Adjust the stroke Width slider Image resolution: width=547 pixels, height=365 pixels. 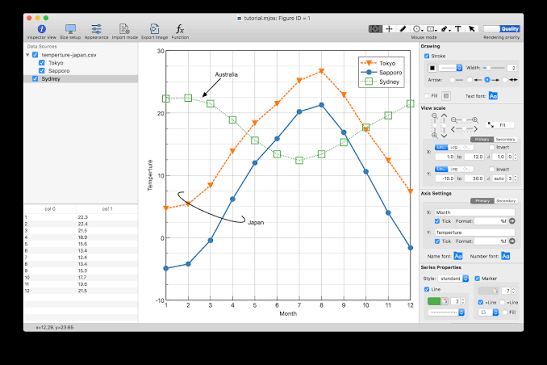click(x=494, y=68)
